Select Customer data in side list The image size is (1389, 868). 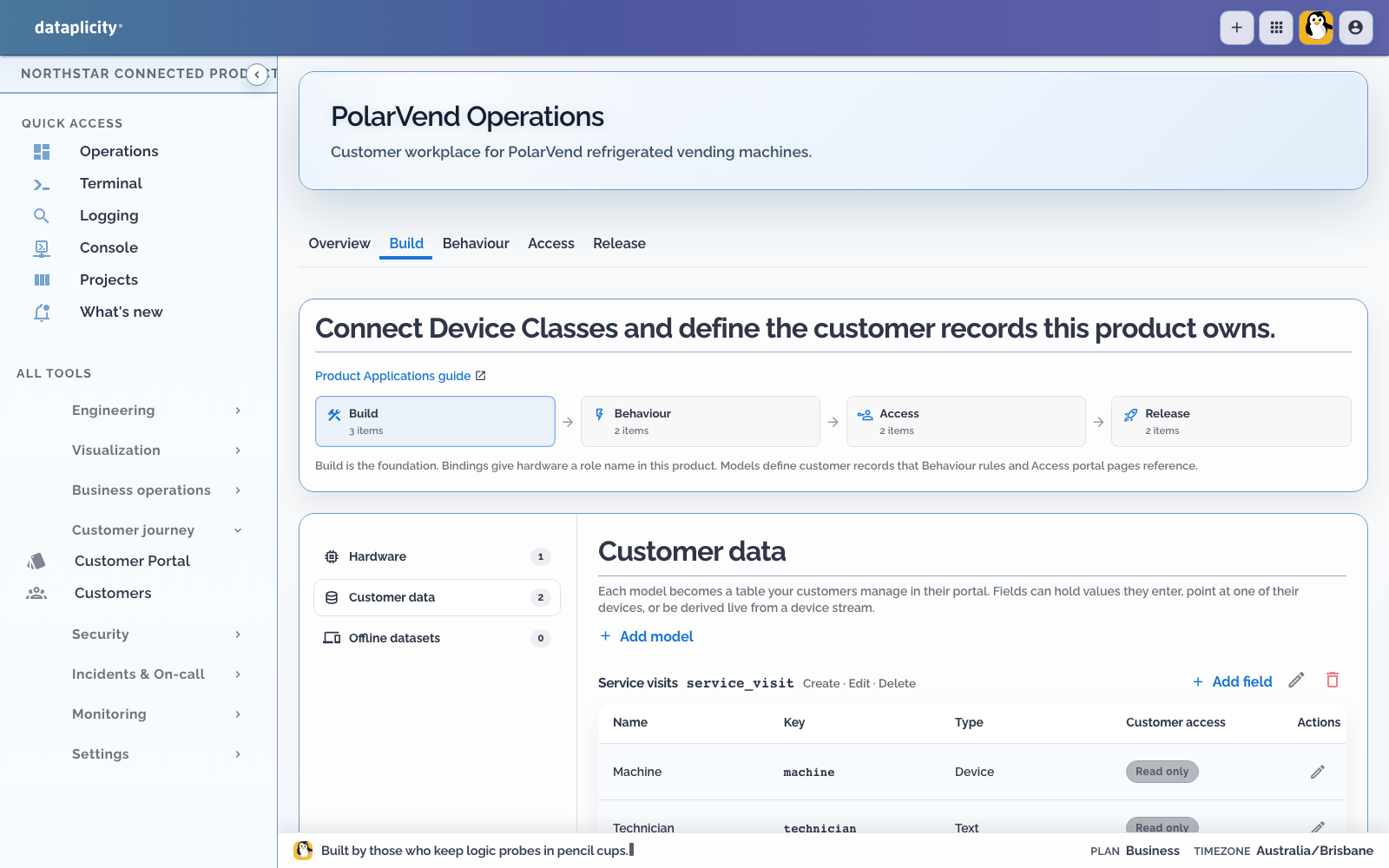pyautogui.click(x=437, y=597)
